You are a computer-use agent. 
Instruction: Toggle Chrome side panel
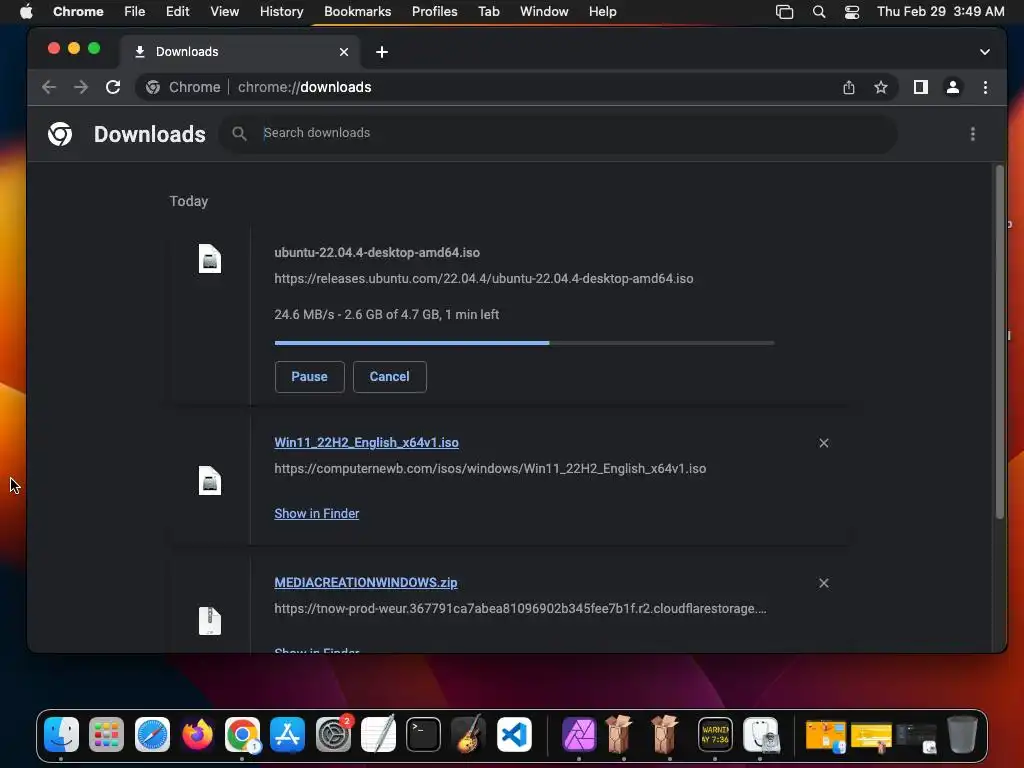[x=921, y=87]
